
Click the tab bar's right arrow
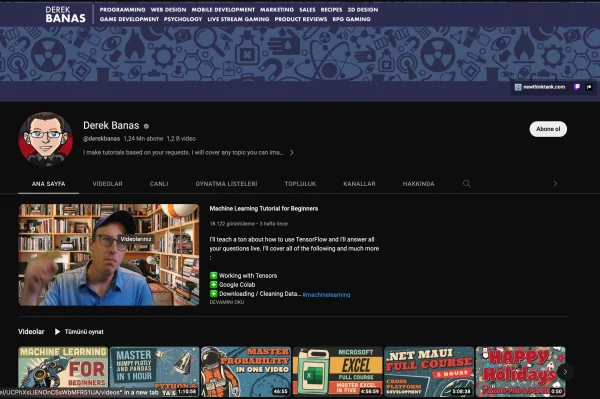[x=555, y=184]
